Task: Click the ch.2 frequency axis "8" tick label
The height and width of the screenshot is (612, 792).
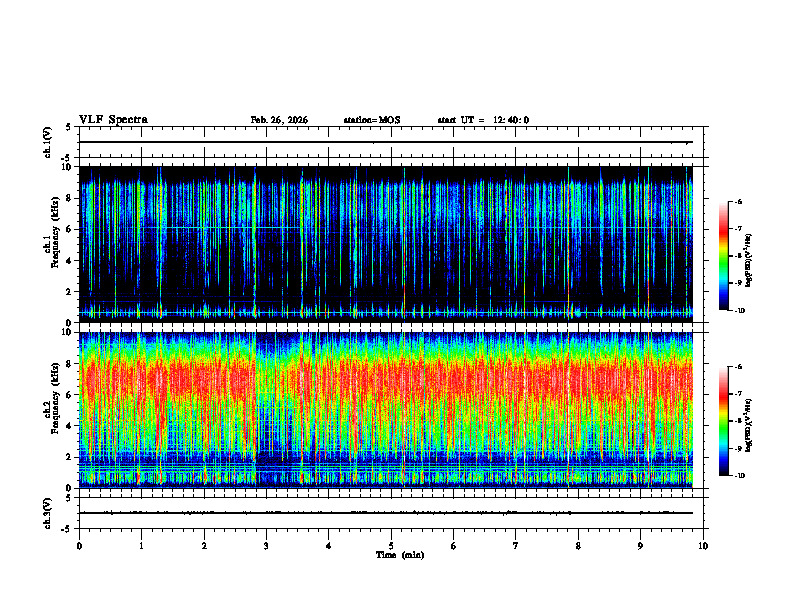Action: [x=70, y=364]
